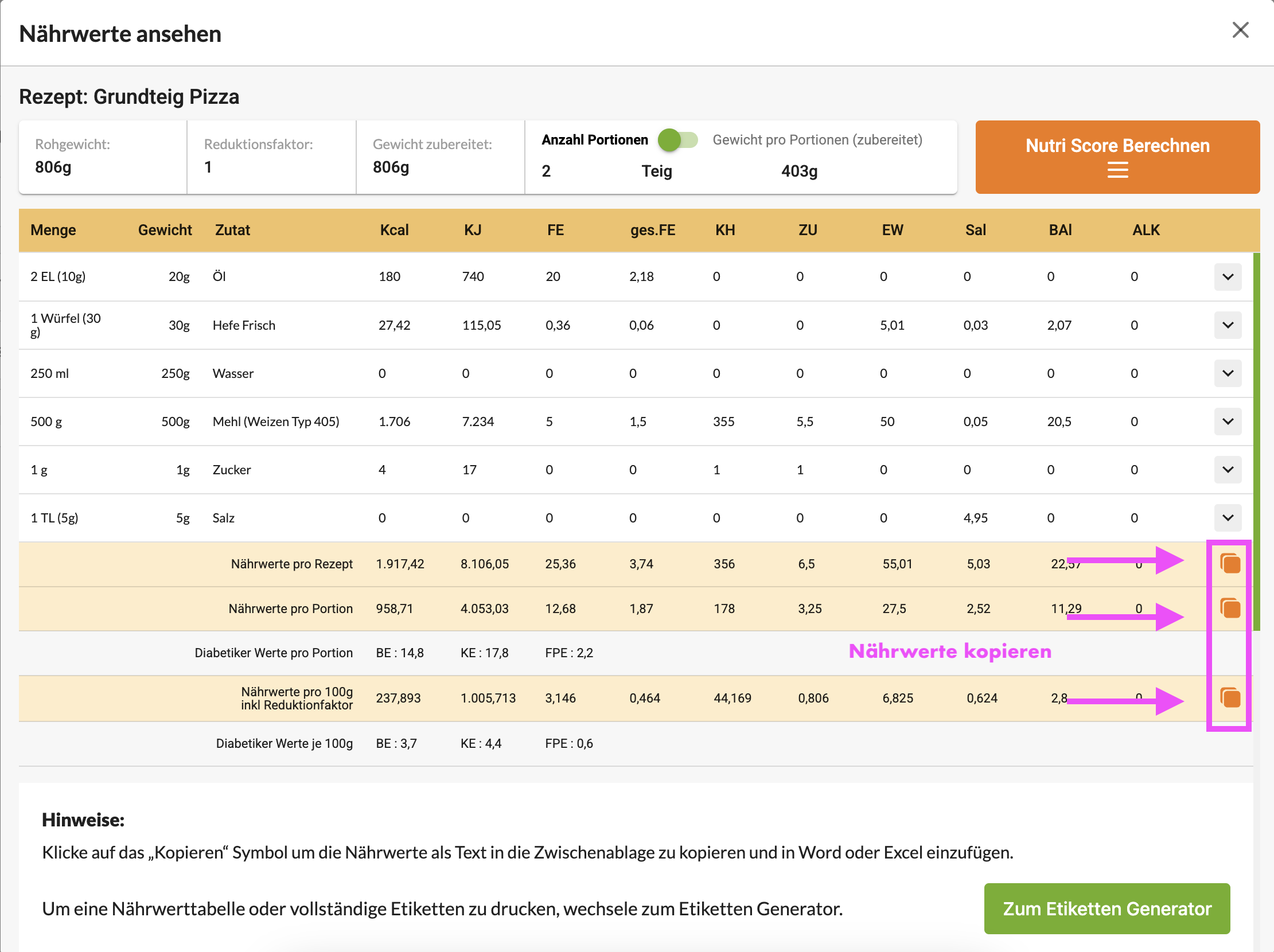This screenshot has height=952, width=1274.
Task: Expand the Hefe Frisch row details
Action: click(x=1228, y=325)
